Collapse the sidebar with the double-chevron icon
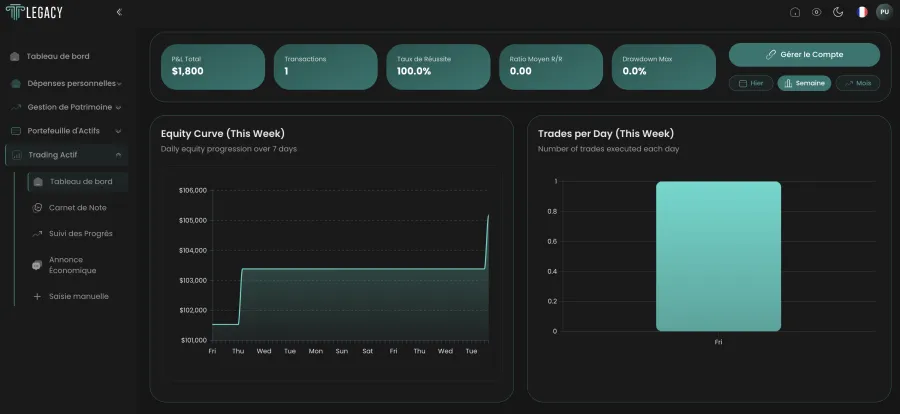900x414 pixels. (119, 12)
